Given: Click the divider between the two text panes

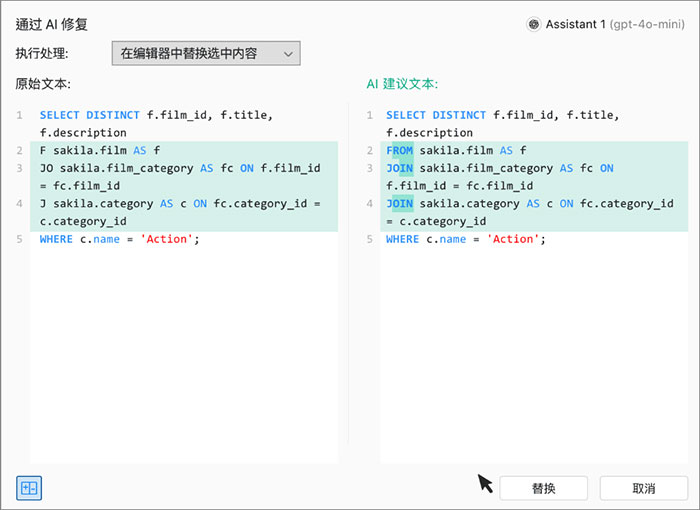Looking at the screenshot, I should coord(349,272).
